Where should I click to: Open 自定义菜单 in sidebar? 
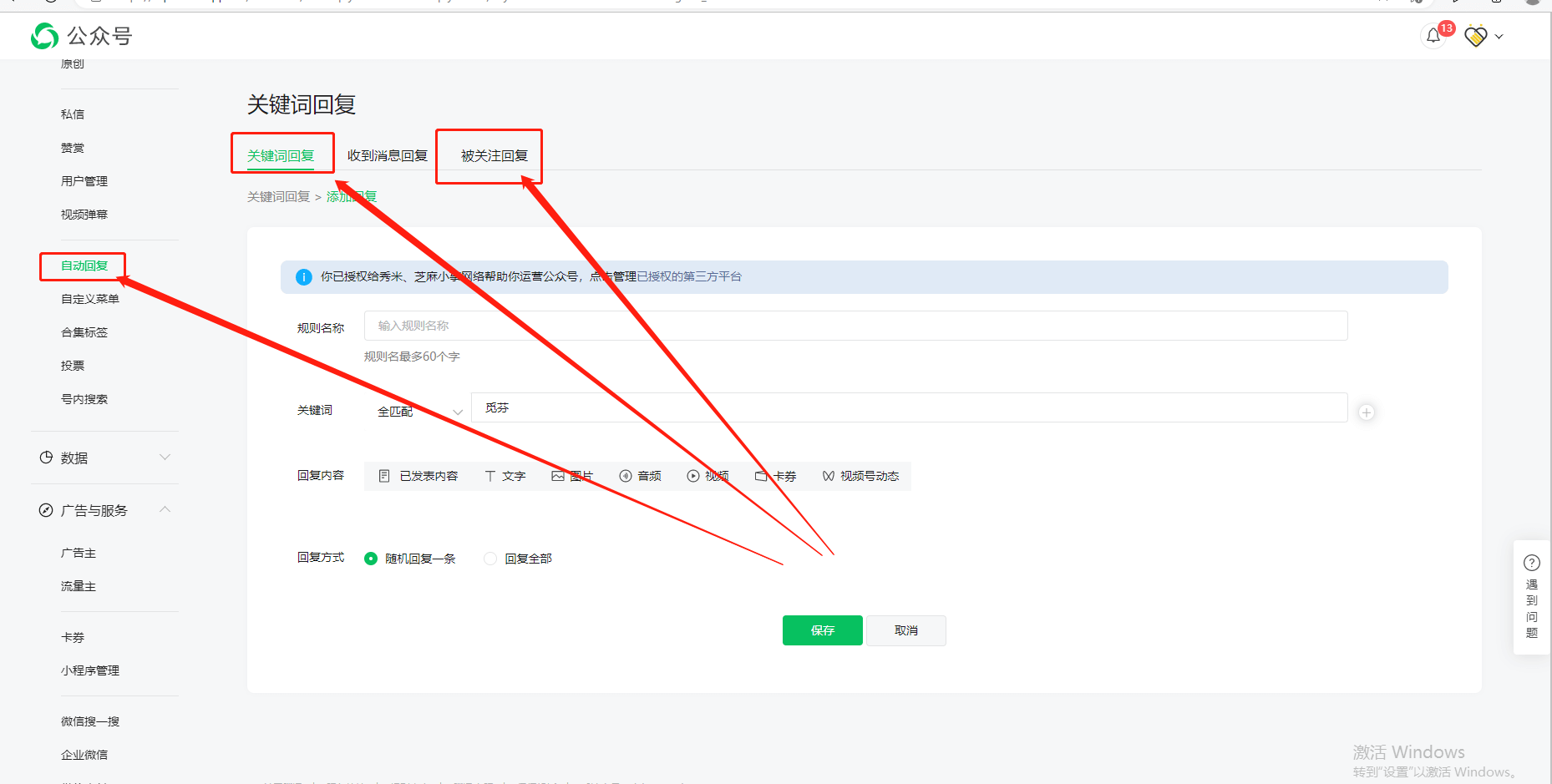click(90, 299)
